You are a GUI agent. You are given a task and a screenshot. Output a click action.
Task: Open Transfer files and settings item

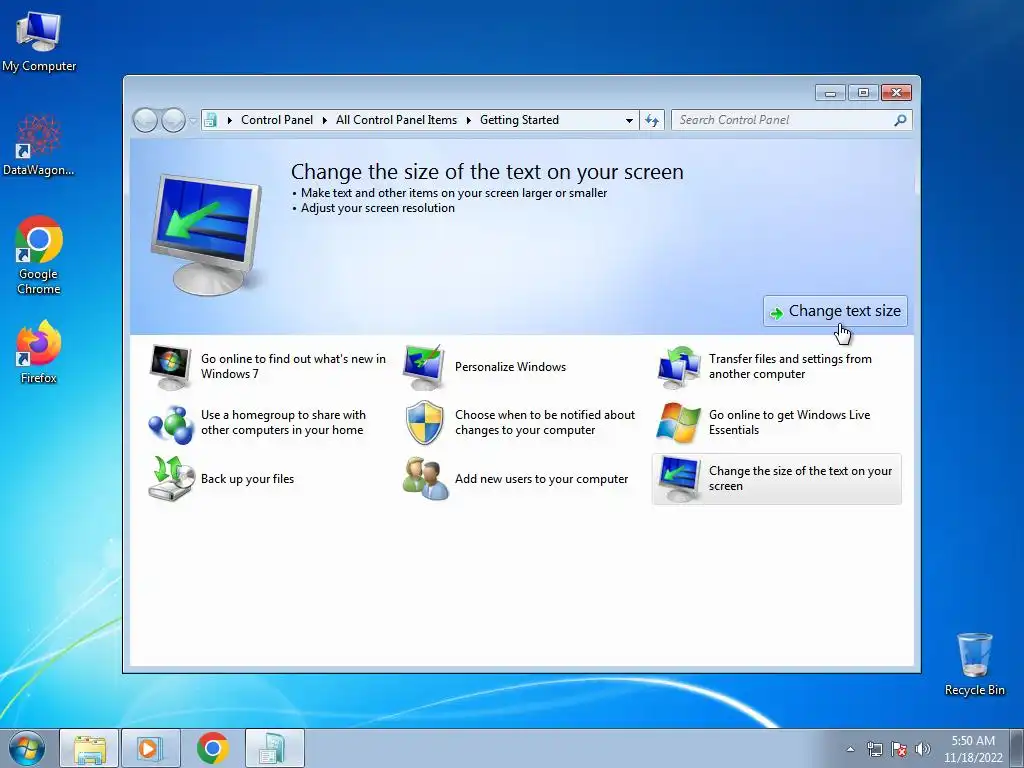tap(790, 366)
